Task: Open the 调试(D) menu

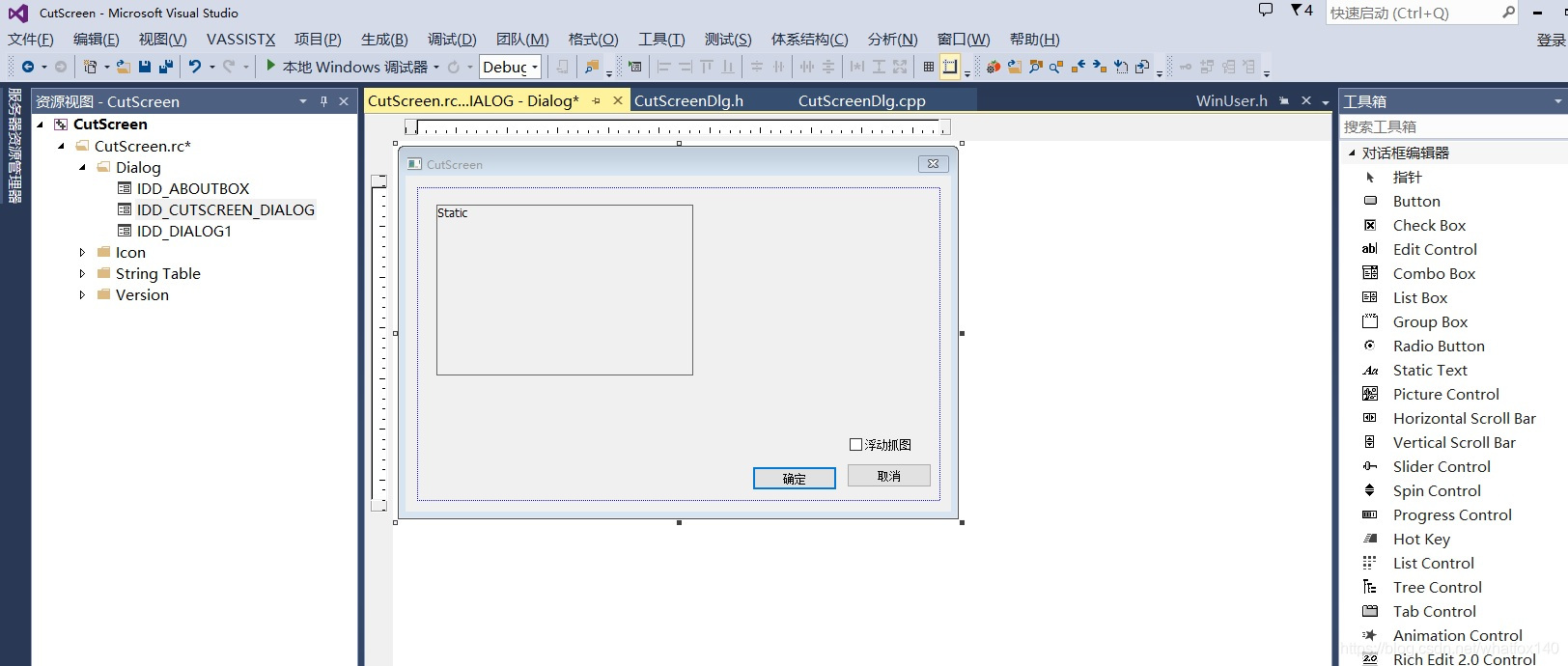Action: click(x=452, y=40)
